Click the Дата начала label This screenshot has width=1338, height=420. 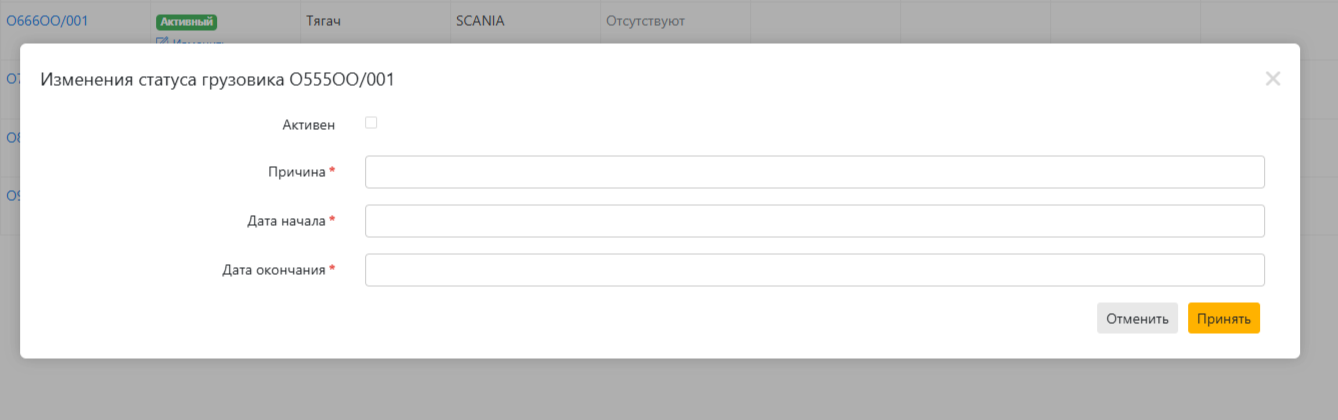[286, 221]
